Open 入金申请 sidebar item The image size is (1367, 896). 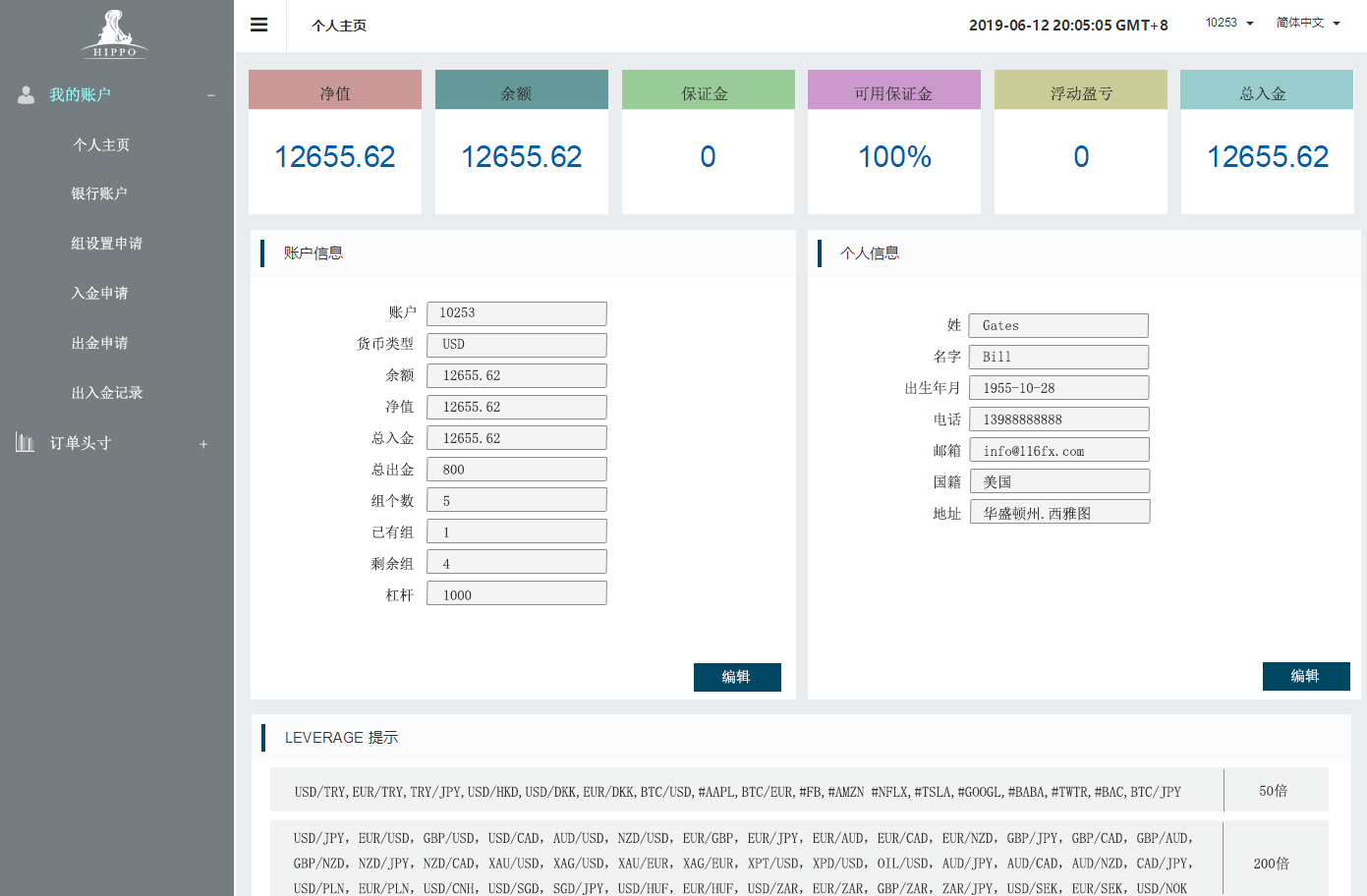tap(99, 293)
